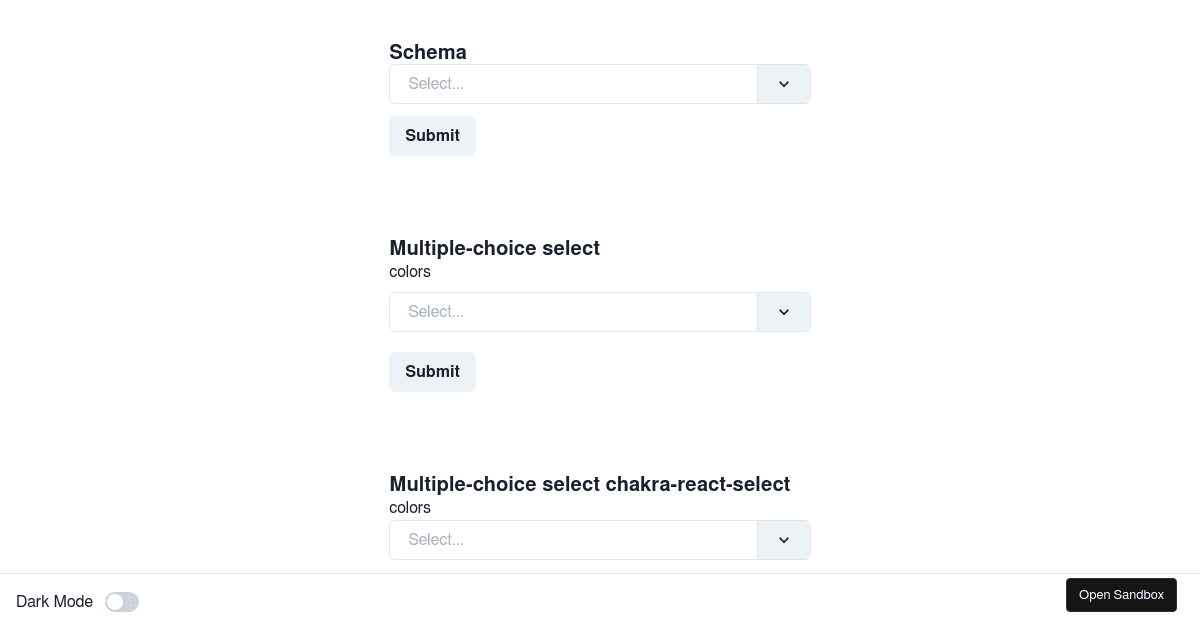Click the Multiple-choice select heading

pos(494,248)
